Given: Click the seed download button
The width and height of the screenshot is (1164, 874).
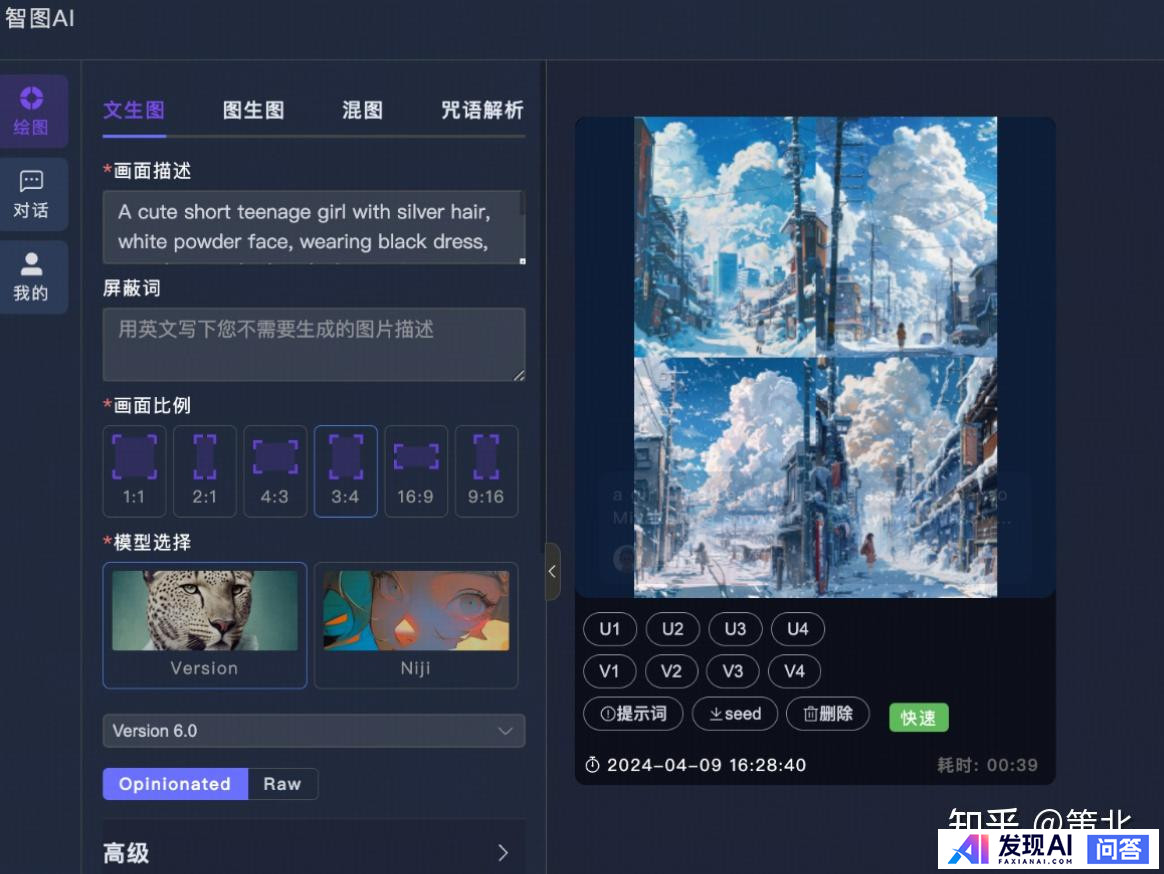Looking at the screenshot, I should 734,714.
